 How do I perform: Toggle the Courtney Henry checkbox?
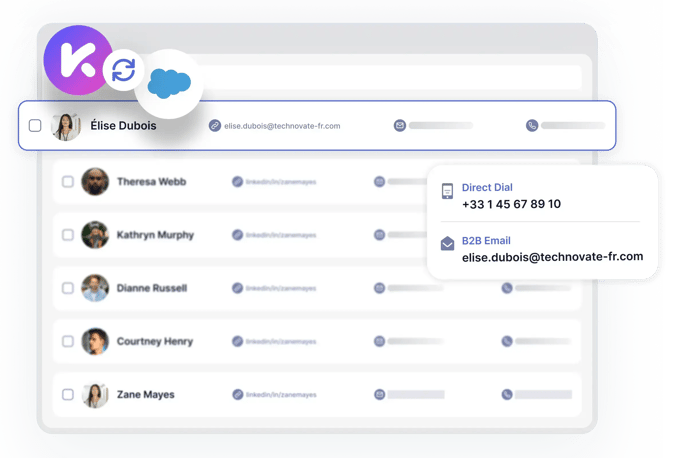click(x=67, y=341)
